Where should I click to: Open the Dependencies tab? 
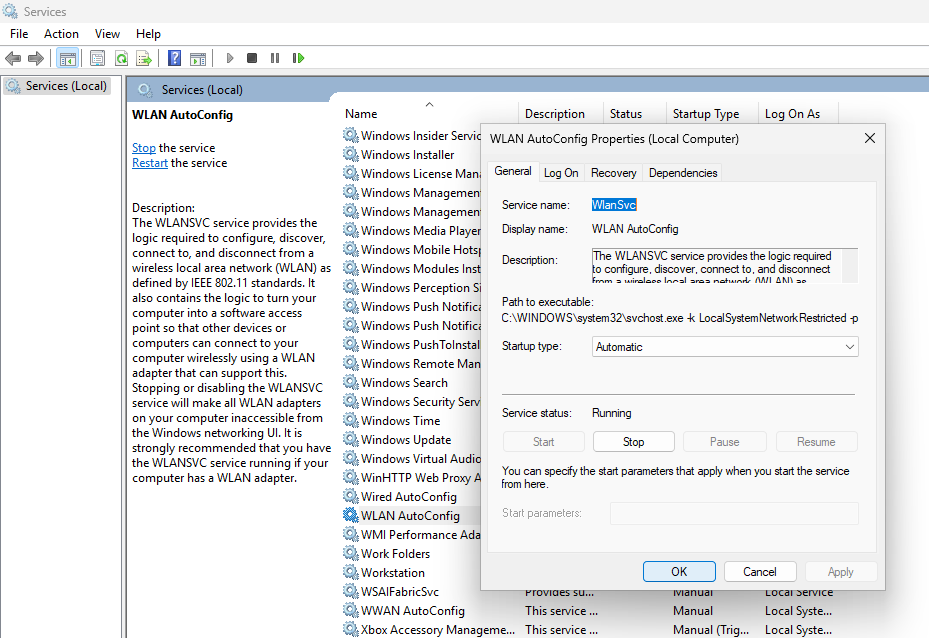(683, 173)
